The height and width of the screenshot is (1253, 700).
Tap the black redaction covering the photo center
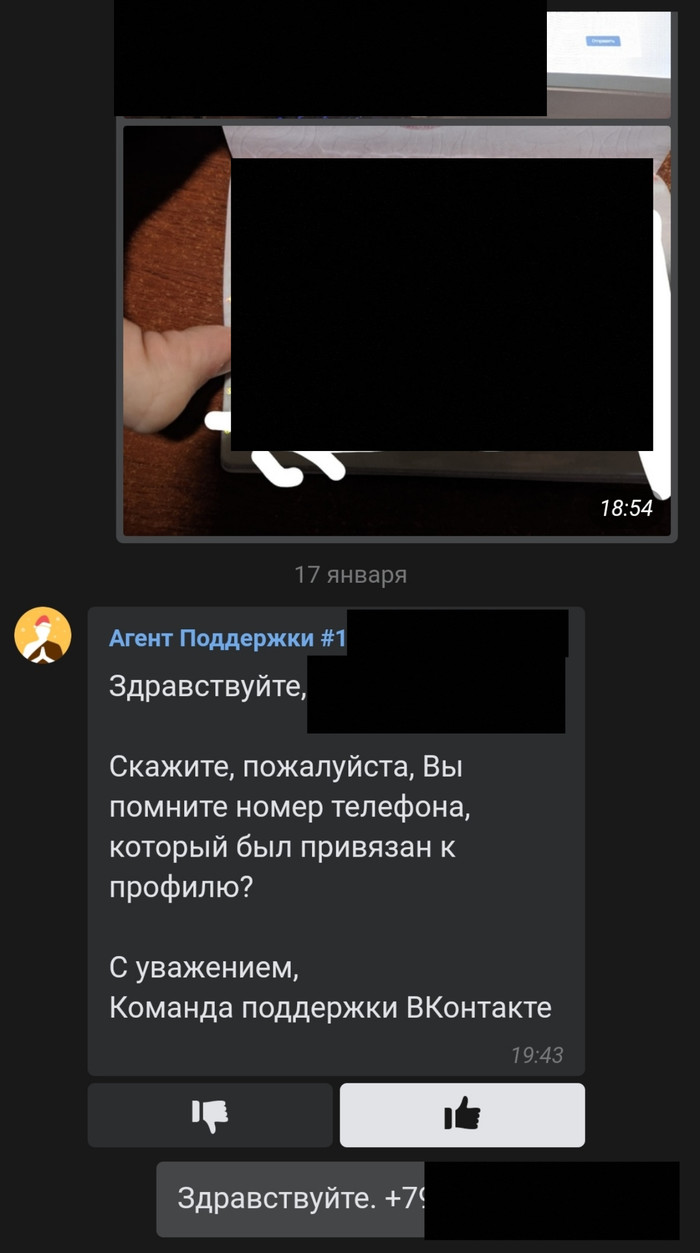click(442, 304)
